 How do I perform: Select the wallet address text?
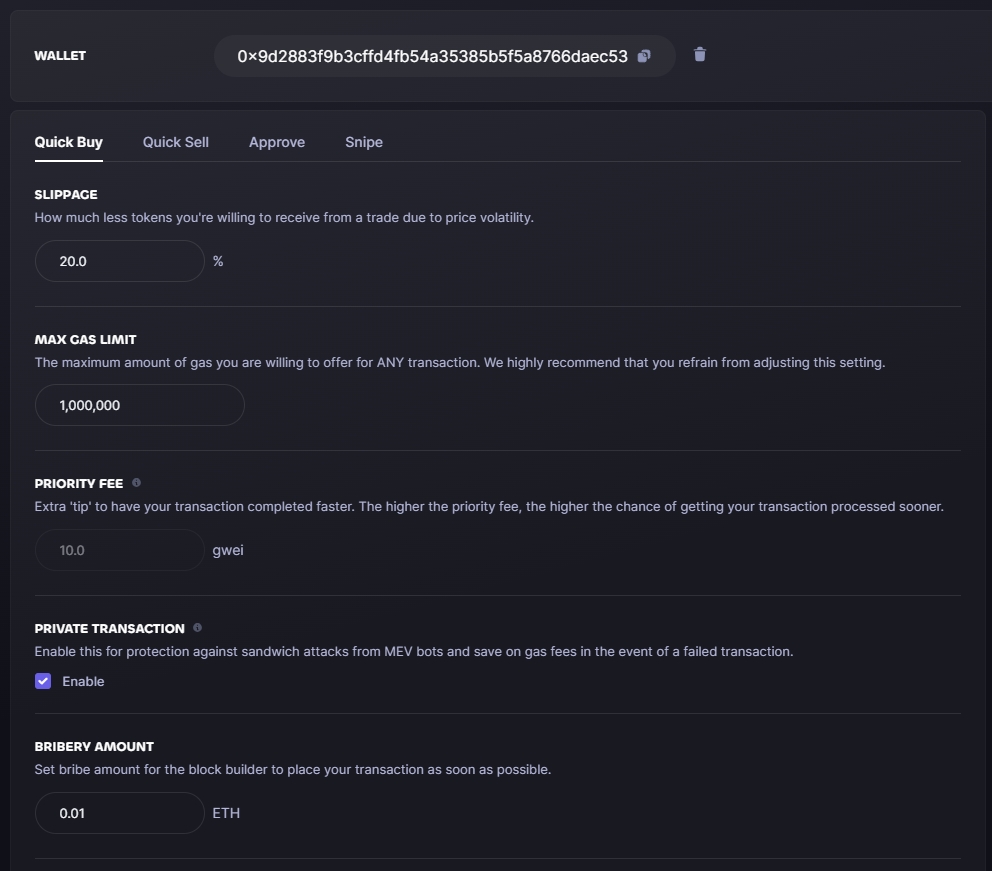pyautogui.click(x=432, y=56)
